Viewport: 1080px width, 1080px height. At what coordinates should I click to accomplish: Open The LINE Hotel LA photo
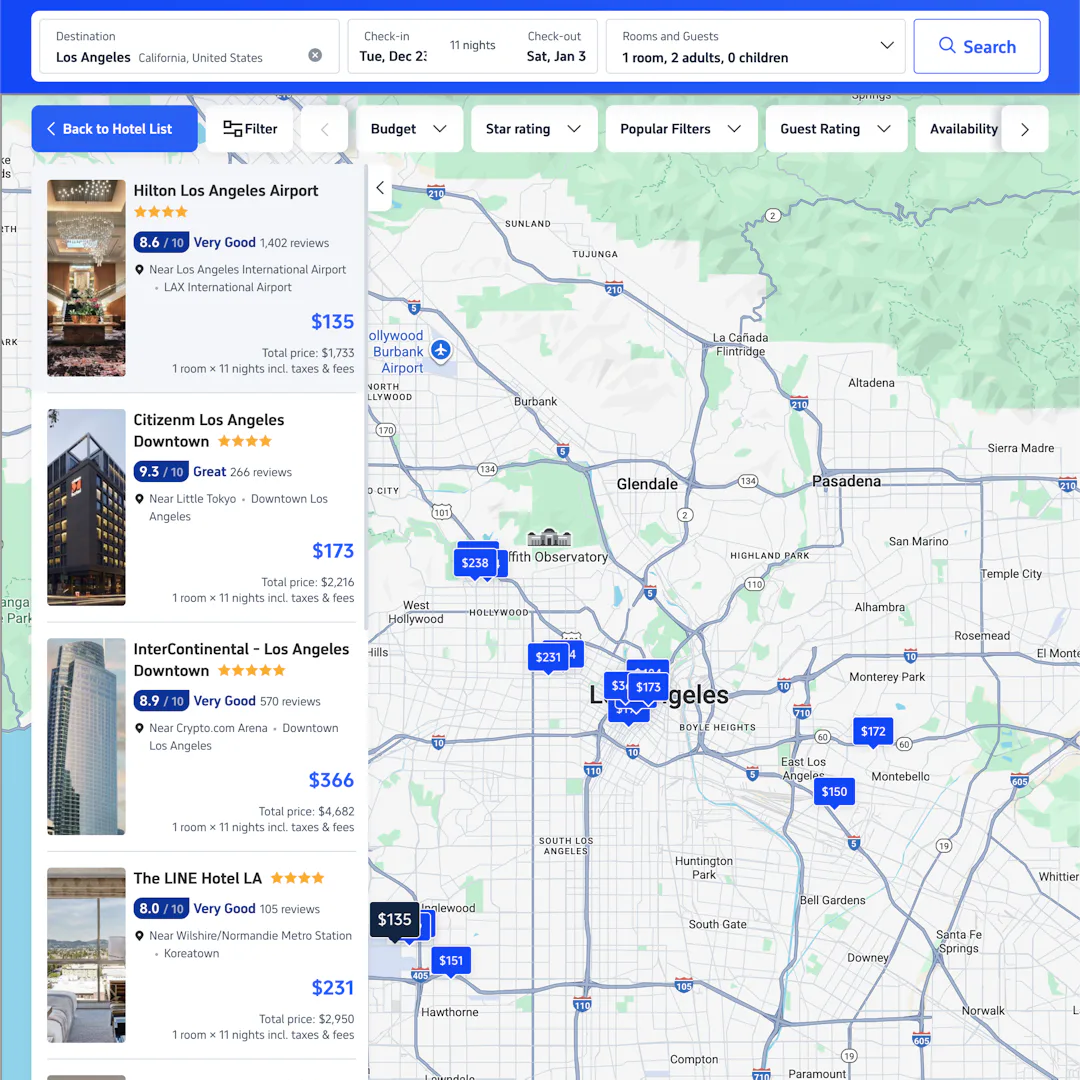tap(86, 955)
